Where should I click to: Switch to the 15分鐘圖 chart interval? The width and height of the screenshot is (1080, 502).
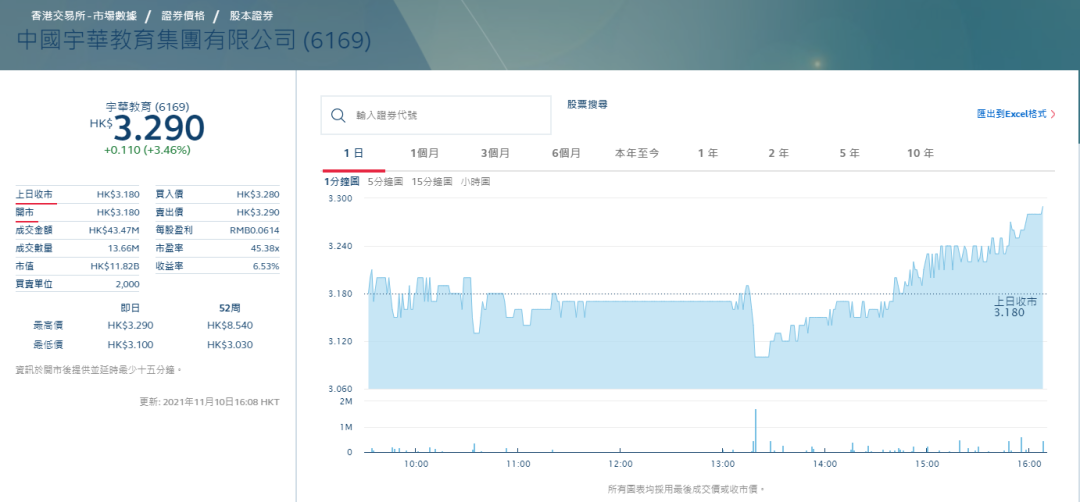coord(432,182)
